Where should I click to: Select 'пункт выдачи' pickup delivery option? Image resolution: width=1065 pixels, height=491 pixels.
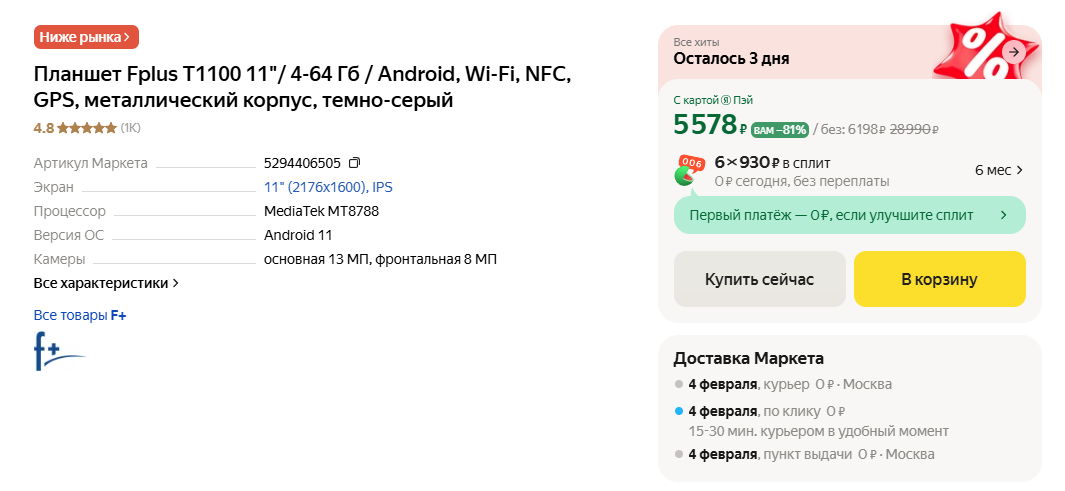(804, 454)
